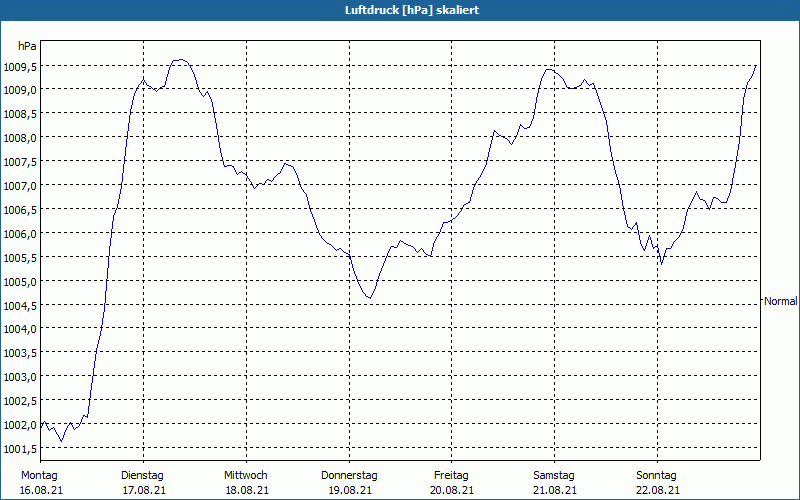Click the 1006,0 axis value
Image resolution: width=800 pixels, height=500 pixels.
(x=20, y=234)
